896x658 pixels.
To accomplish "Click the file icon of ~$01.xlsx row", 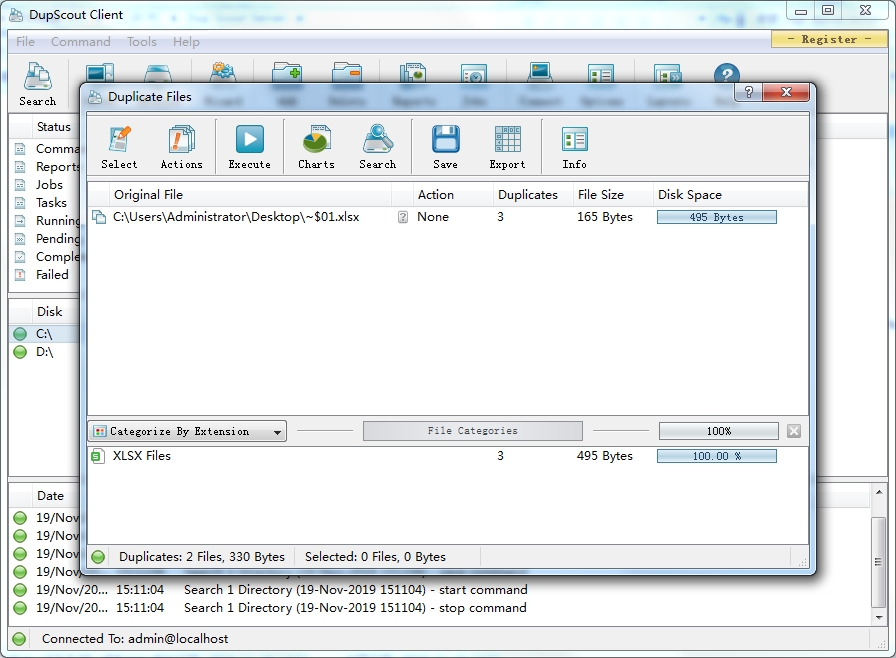I will point(99,217).
